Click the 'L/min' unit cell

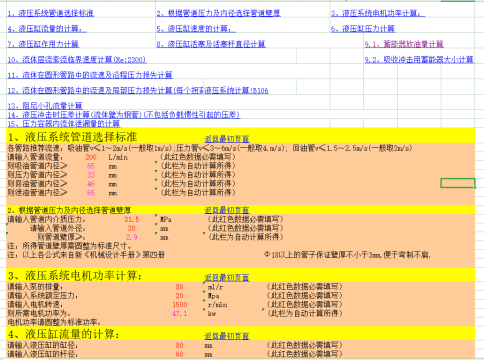pyautogui.click(x=118, y=157)
